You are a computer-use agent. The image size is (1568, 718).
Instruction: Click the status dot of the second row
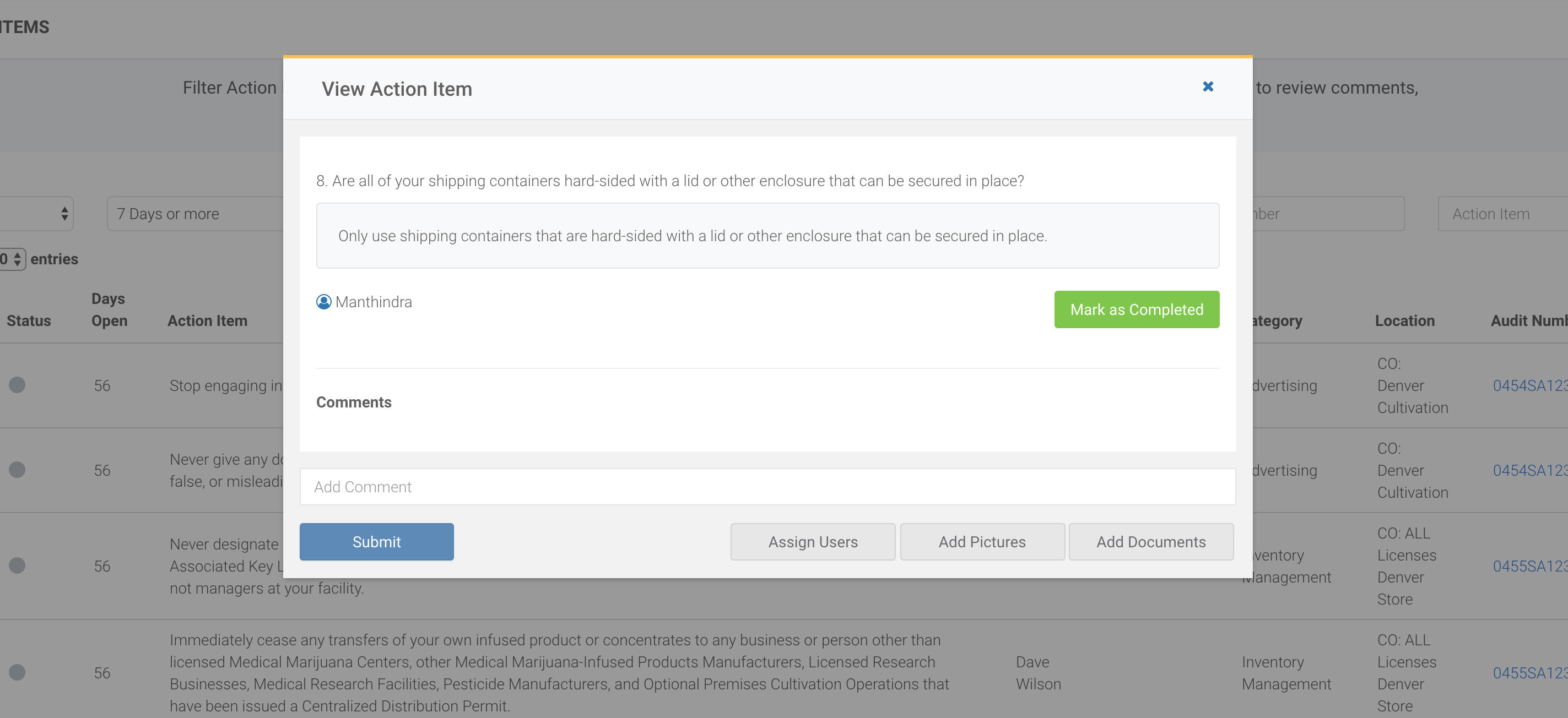[17, 469]
